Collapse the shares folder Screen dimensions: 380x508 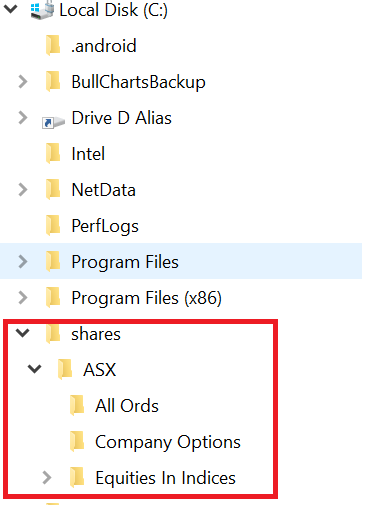pos(23,333)
